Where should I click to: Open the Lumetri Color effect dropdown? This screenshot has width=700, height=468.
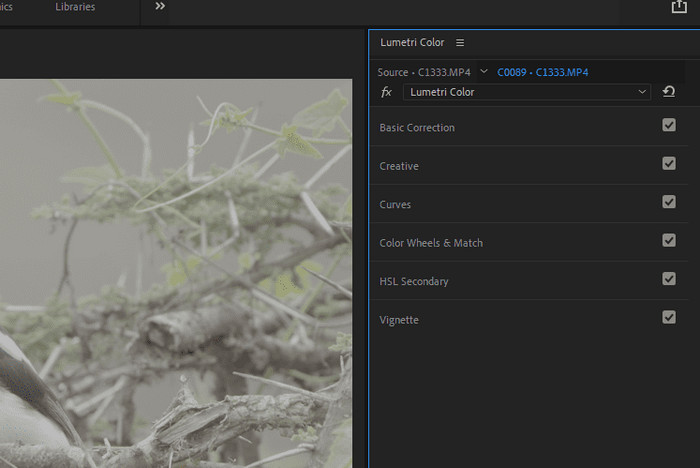[527, 92]
